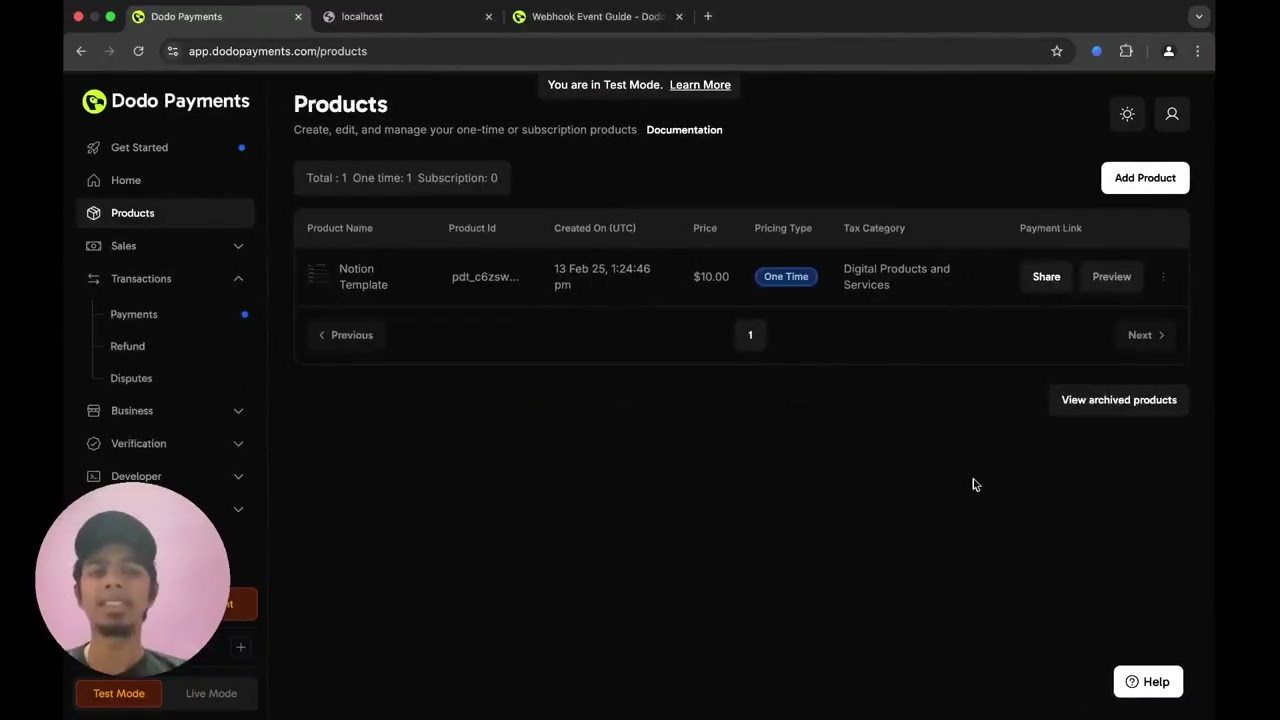Open Disputes under Transactions
1280x720 pixels.
pos(131,378)
